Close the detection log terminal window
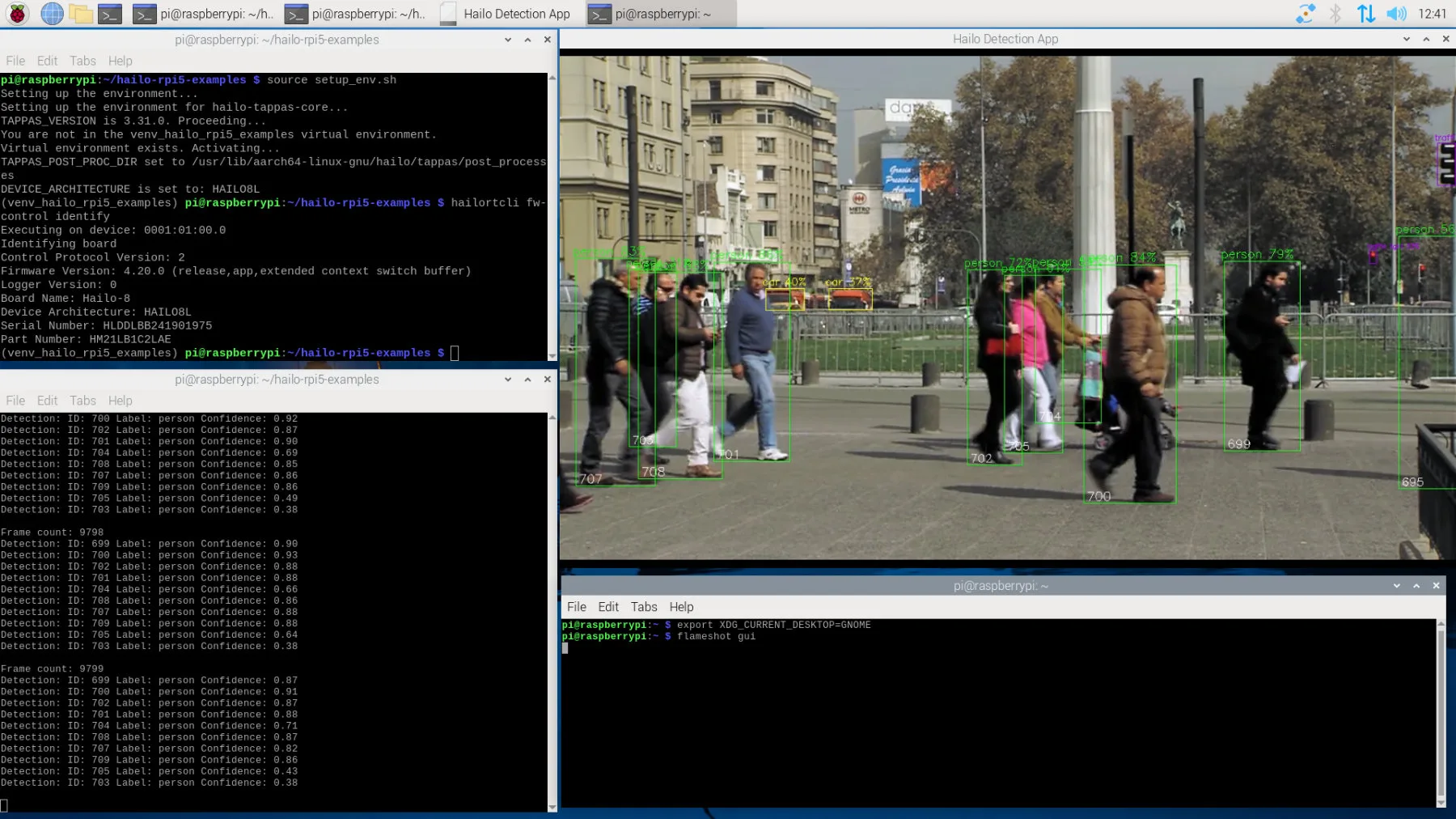This screenshot has height=819, width=1456. coord(548,380)
